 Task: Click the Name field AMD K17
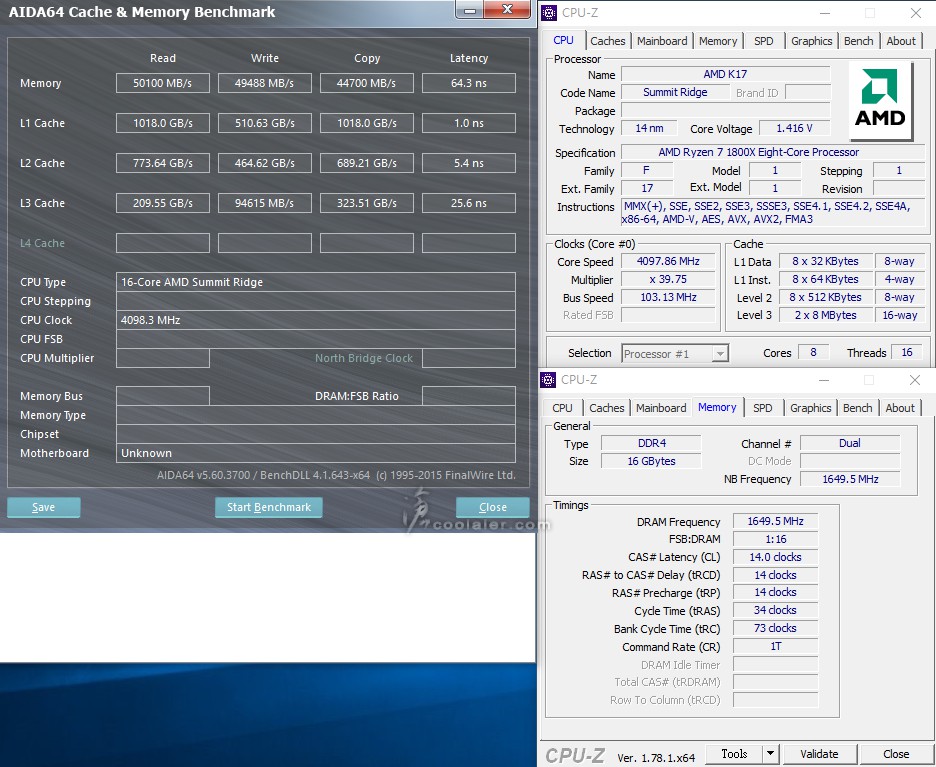(x=725, y=74)
